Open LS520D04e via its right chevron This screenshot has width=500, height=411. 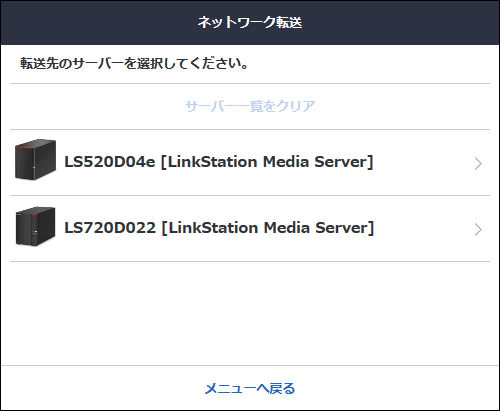click(x=478, y=163)
